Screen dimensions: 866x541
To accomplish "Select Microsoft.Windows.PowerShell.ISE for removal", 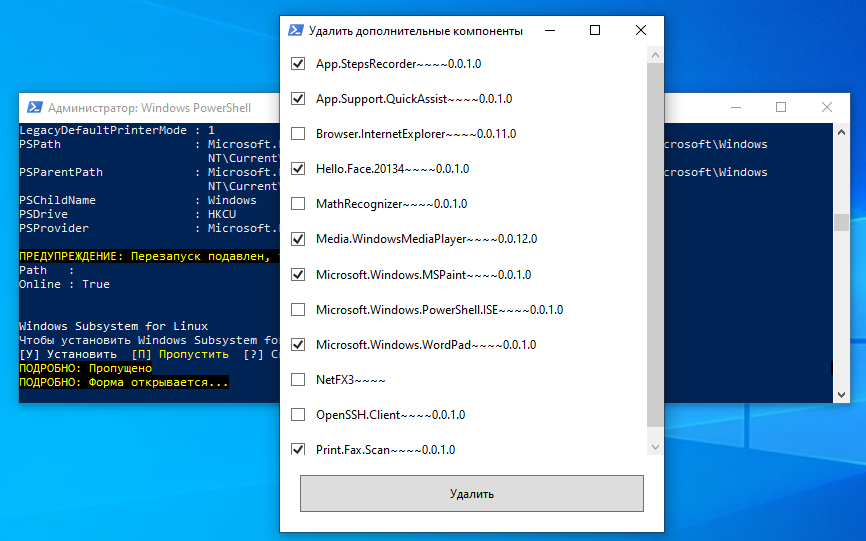I will coord(298,309).
